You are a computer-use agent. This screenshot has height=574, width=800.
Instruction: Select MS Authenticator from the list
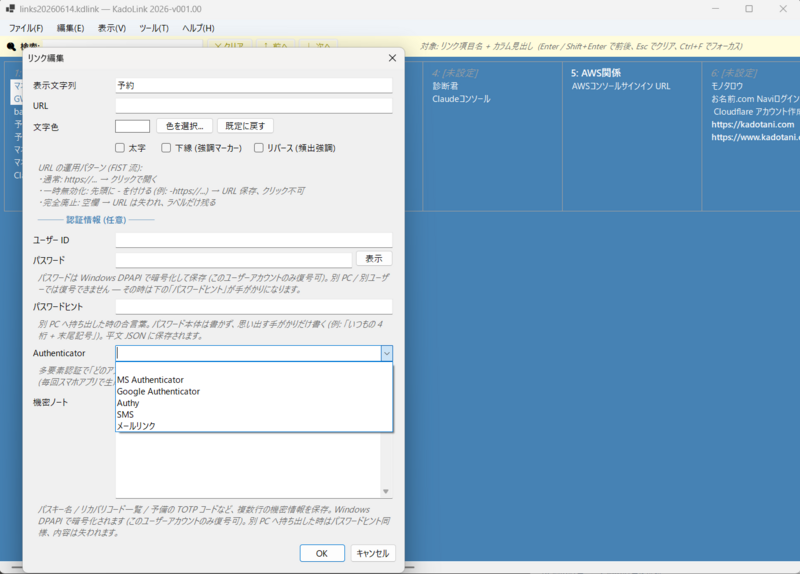(x=254, y=380)
